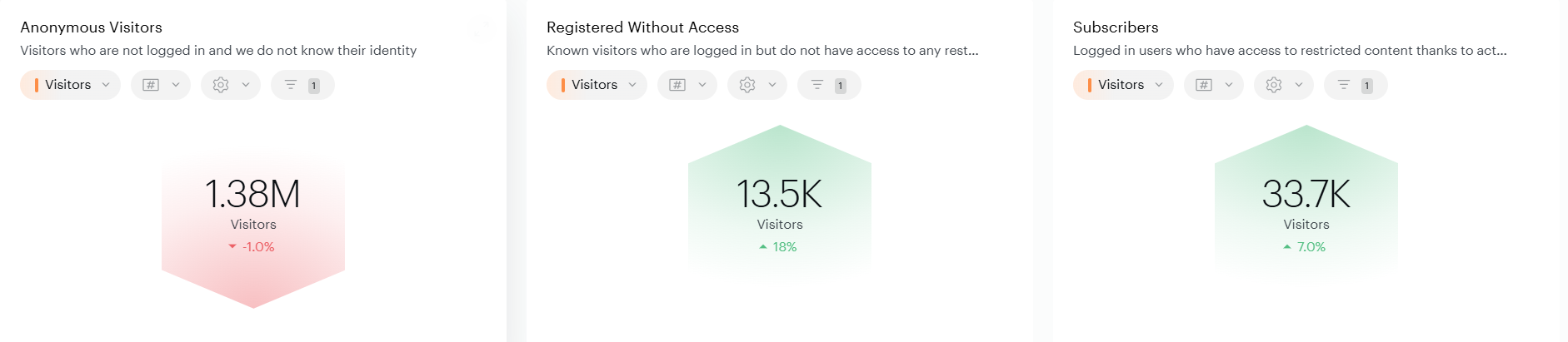Click the 1.38M visitors hexagon
Screen dimensions: 1568x342
pos(253,216)
